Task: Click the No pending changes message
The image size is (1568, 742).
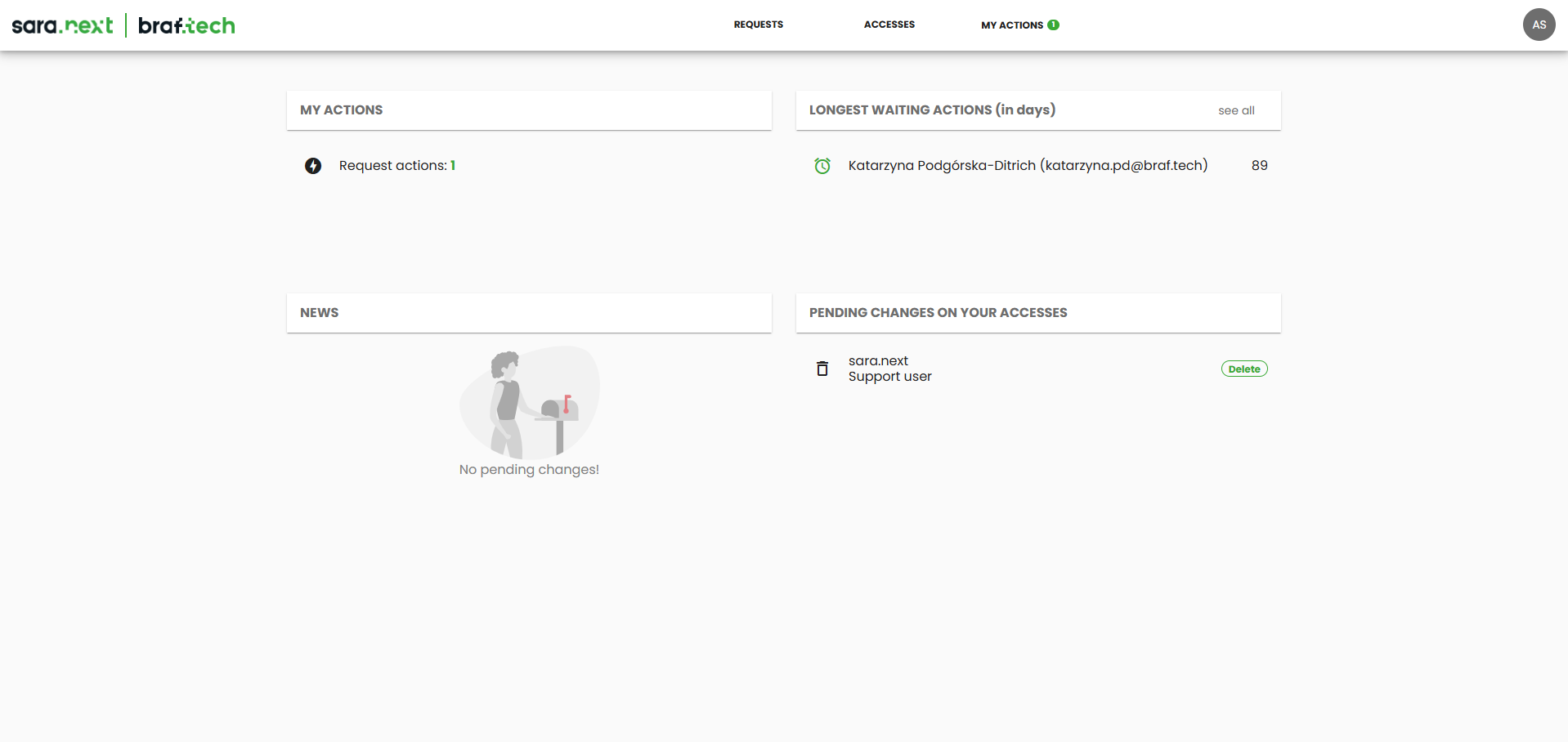Action: [529, 470]
